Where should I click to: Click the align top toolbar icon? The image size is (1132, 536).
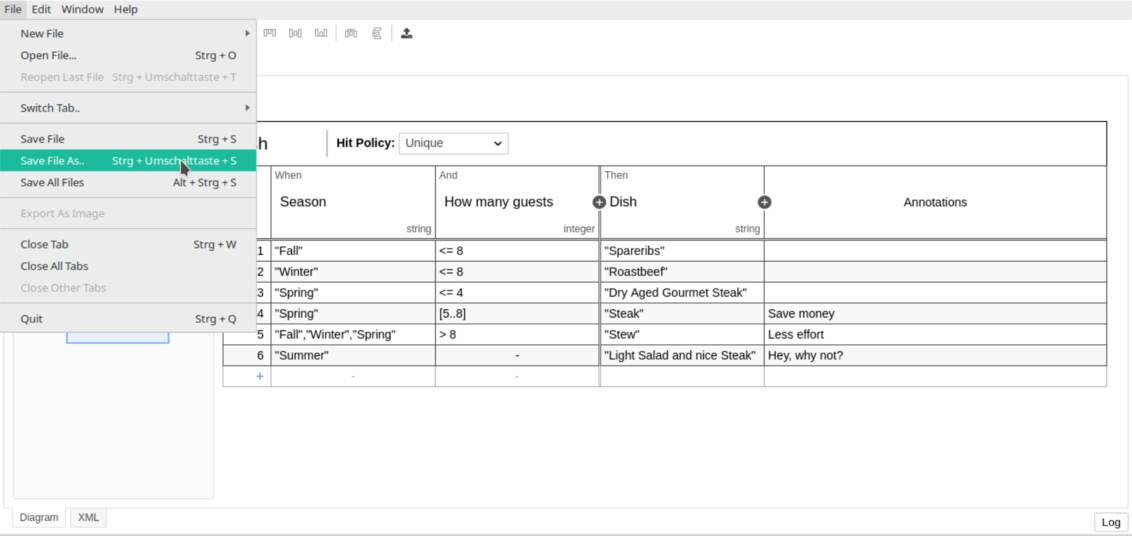[x=270, y=33]
